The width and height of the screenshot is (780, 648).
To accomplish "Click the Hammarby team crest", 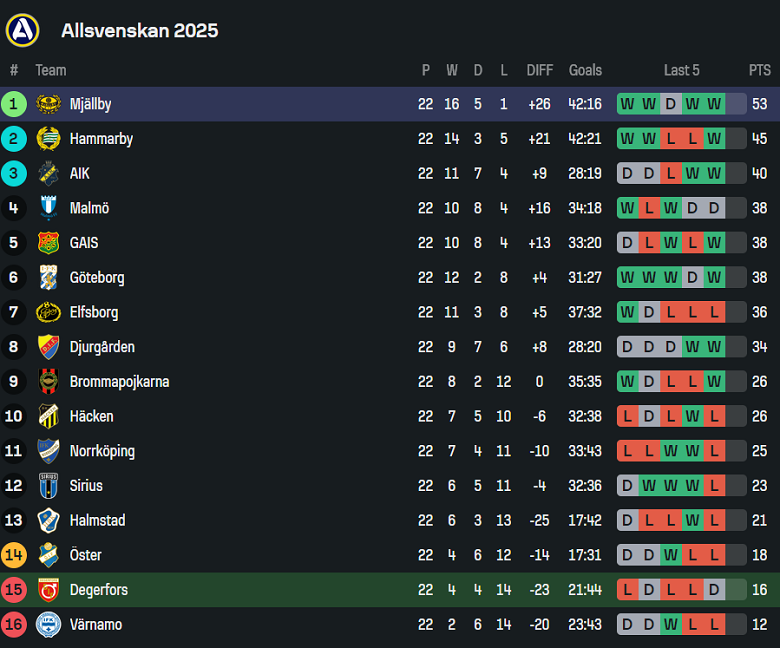I will pyautogui.click(x=48, y=139).
